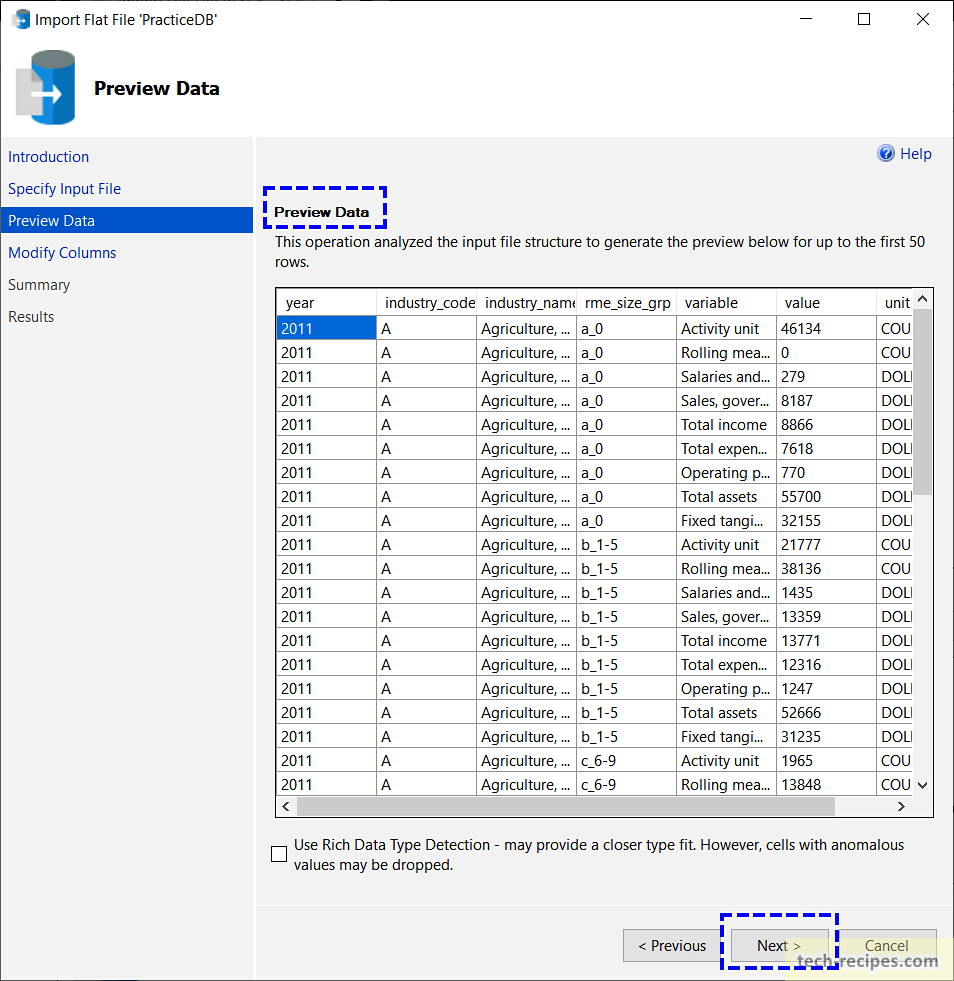The image size is (954, 981).
Task: Open the Introduction step
Action: [48, 157]
